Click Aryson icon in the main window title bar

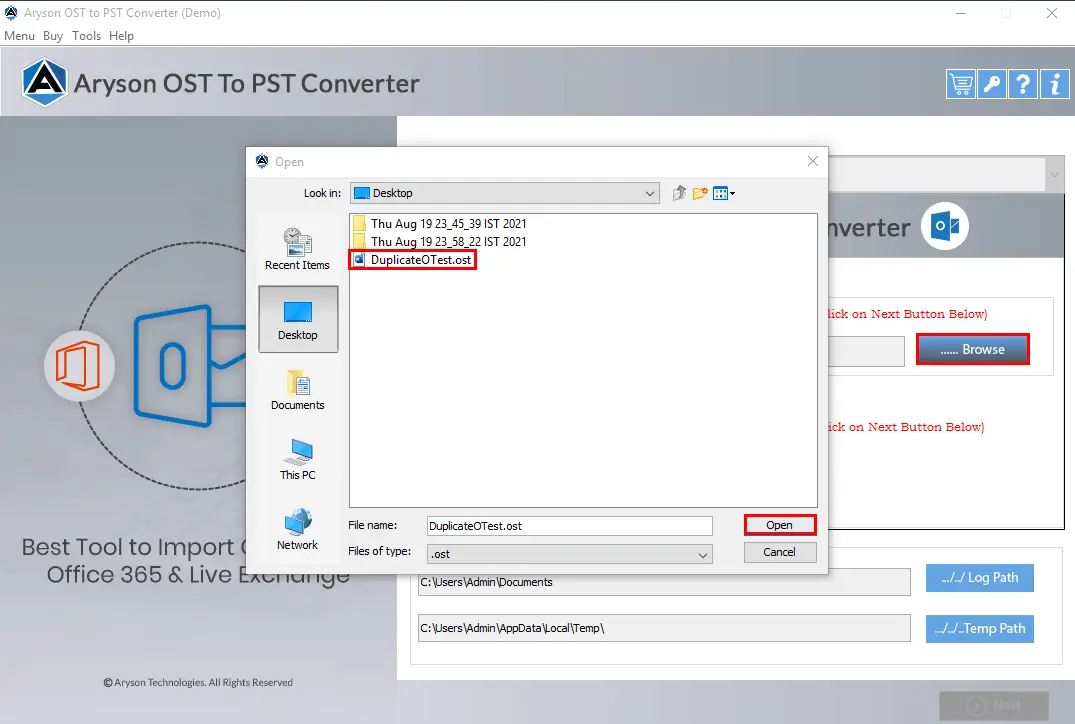coord(11,12)
